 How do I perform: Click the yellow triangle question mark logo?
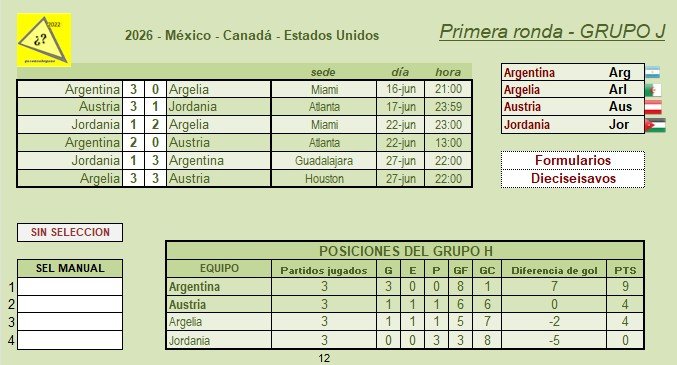pyautogui.click(x=44, y=40)
